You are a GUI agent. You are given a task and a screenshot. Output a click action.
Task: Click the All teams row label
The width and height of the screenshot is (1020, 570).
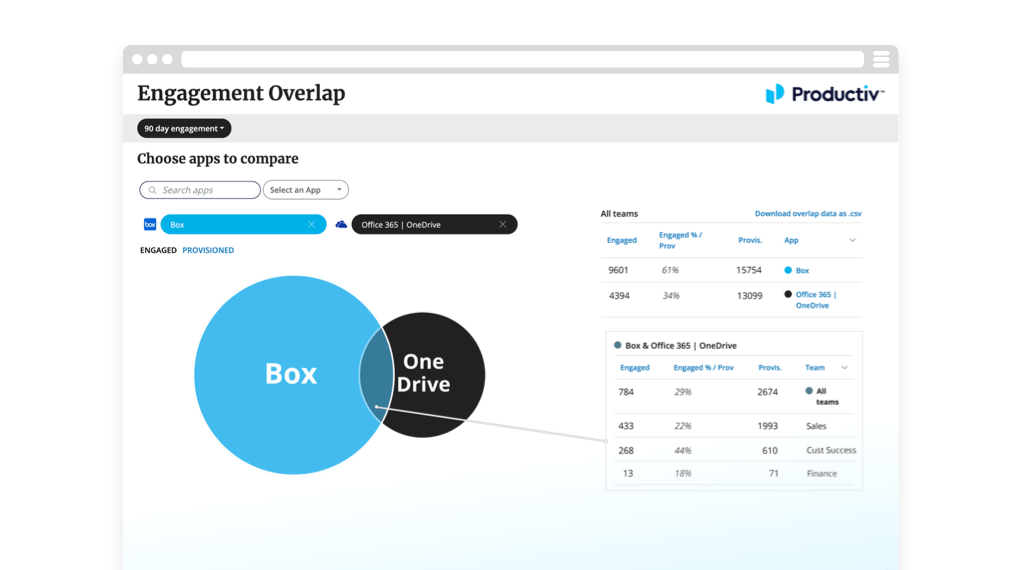coord(827,396)
